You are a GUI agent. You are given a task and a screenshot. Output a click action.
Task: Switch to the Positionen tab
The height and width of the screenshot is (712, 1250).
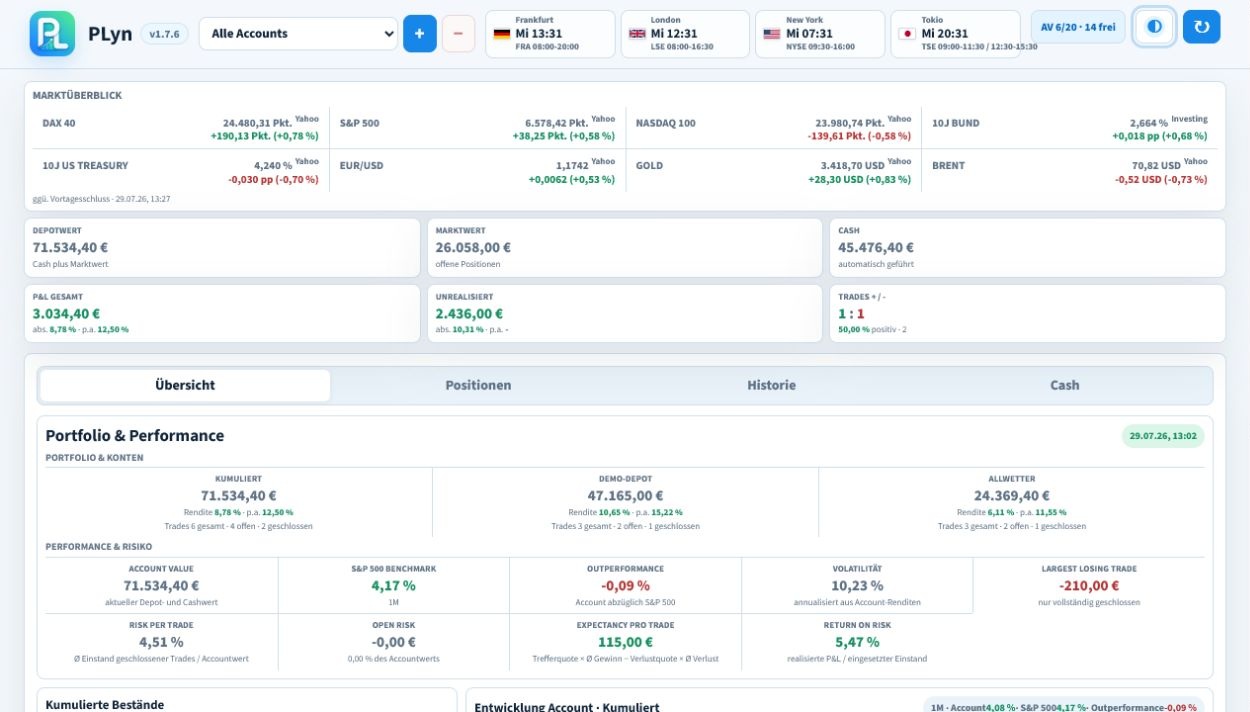tap(478, 385)
